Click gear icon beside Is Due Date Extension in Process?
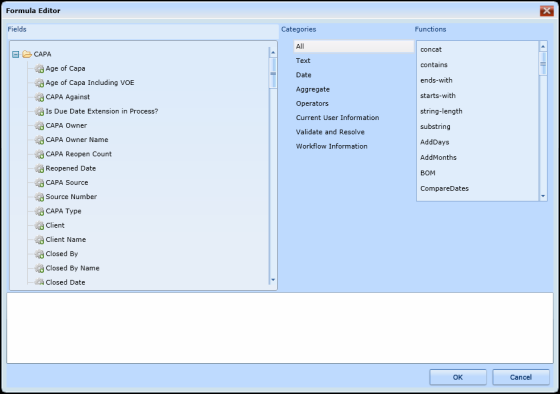The height and width of the screenshot is (394, 560). 39,111
